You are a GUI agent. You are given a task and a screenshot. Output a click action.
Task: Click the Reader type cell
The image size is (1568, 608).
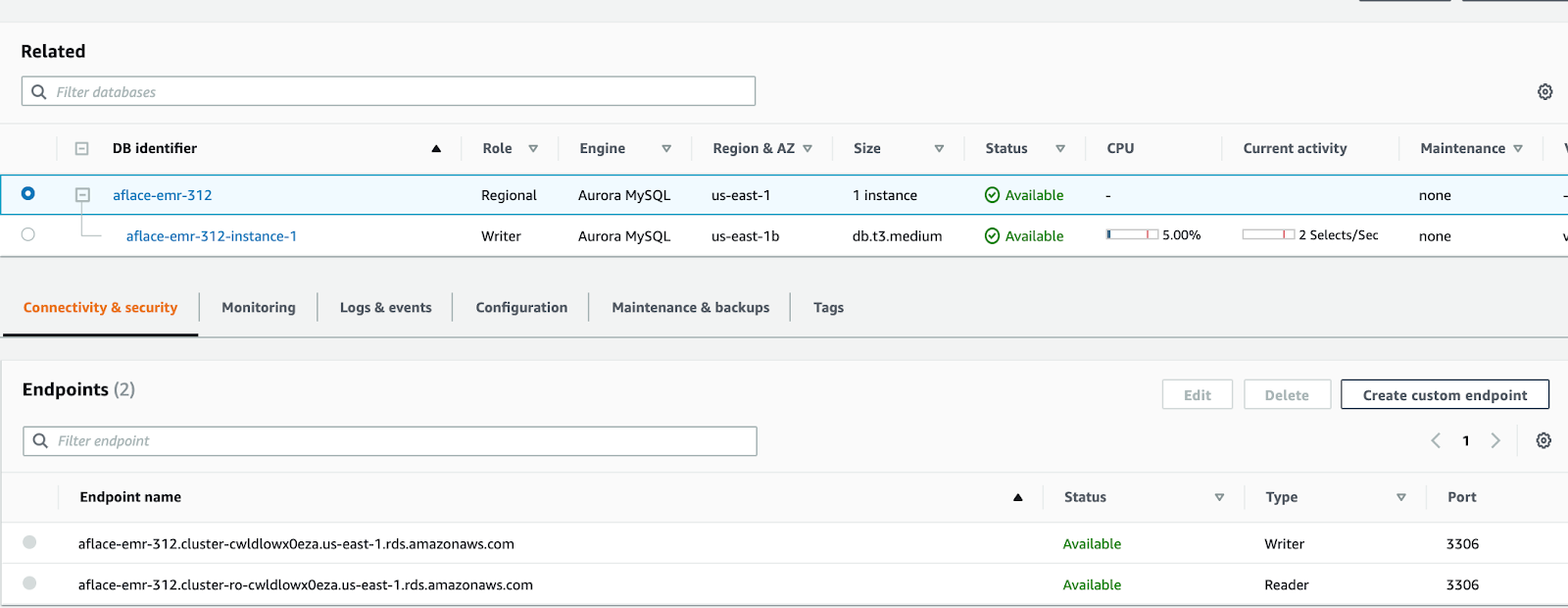[1286, 585]
